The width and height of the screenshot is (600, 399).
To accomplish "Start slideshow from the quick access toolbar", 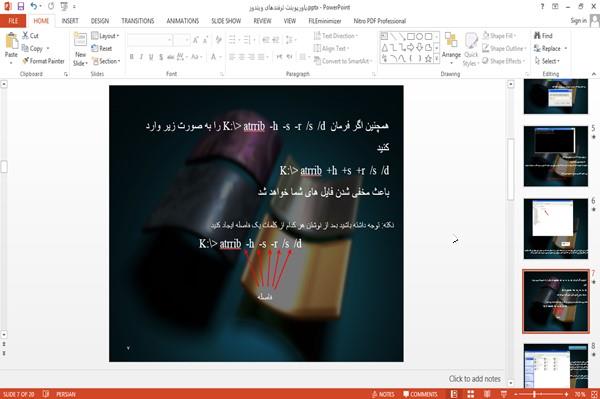I will (64, 7).
